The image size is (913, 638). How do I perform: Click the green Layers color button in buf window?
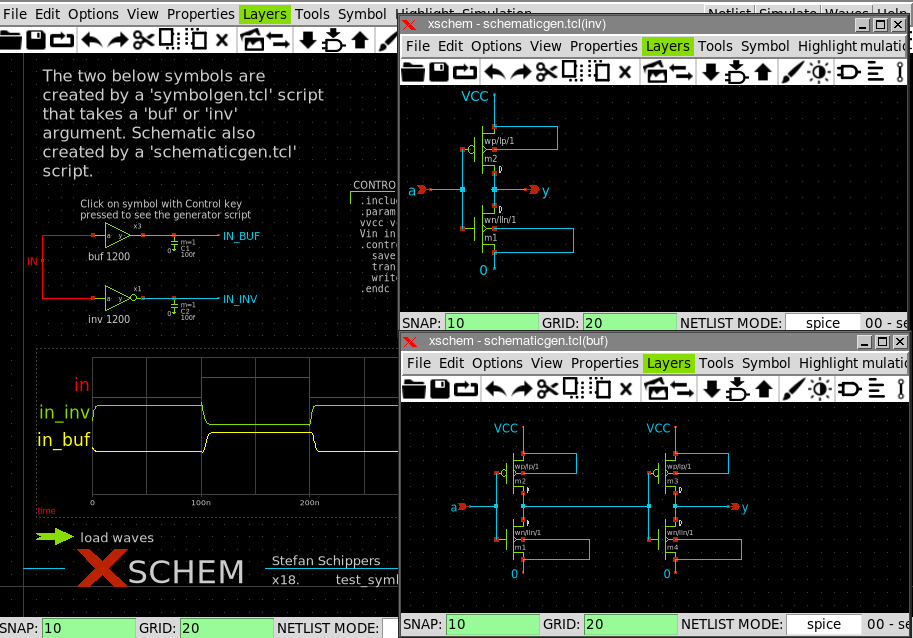(666, 363)
